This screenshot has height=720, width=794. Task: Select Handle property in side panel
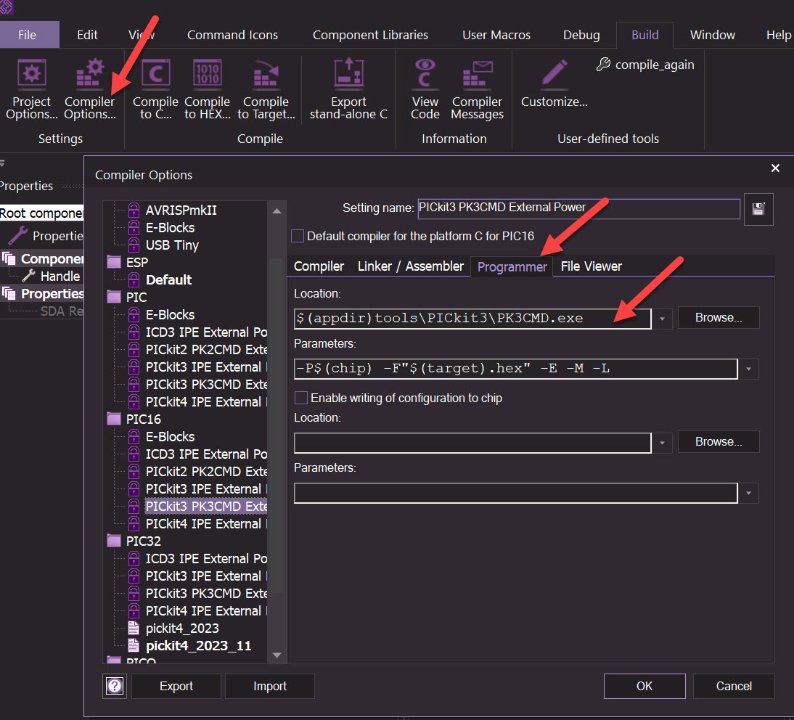click(x=60, y=276)
